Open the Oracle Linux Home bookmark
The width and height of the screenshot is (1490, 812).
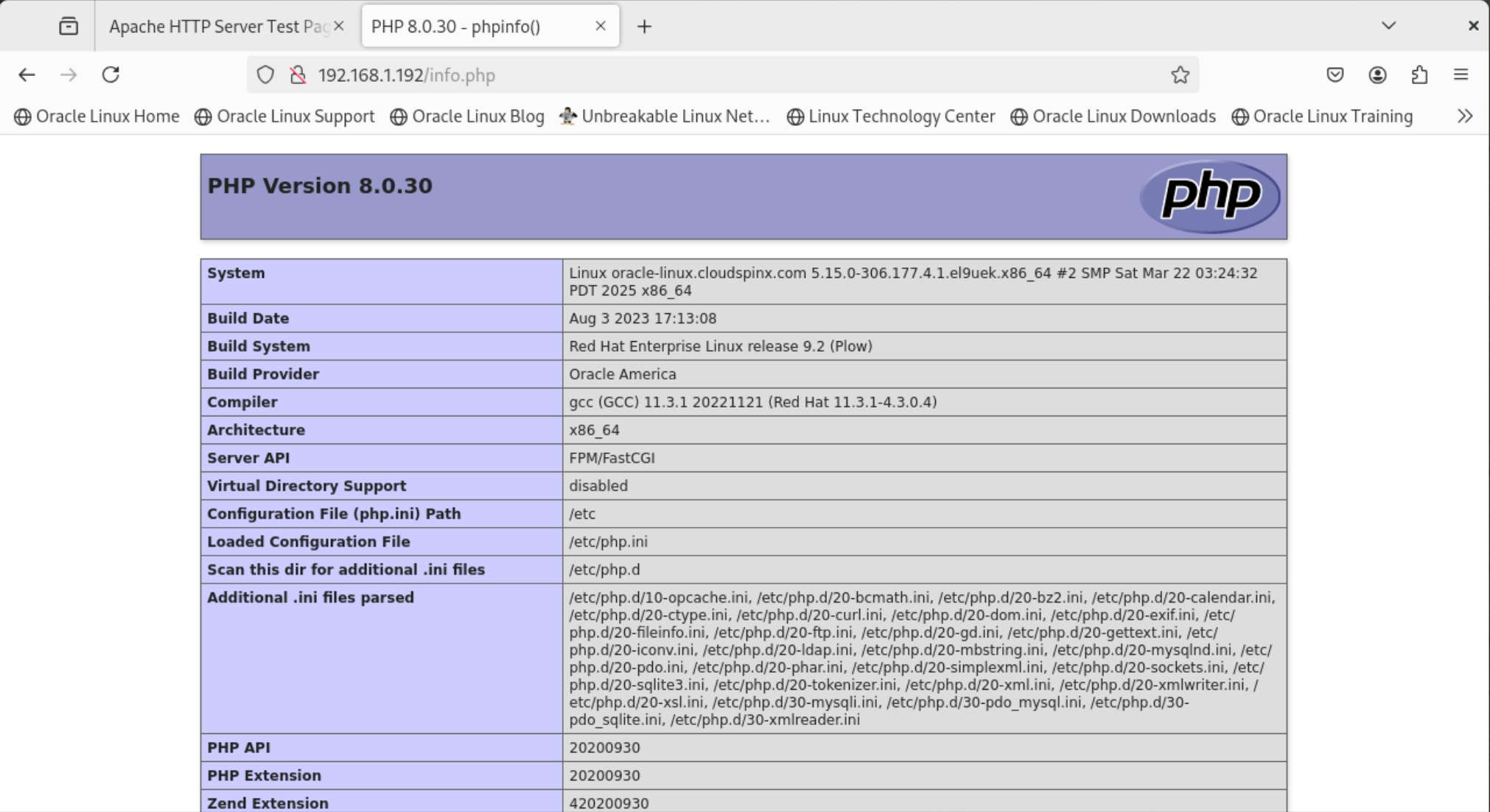coord(97,116)
